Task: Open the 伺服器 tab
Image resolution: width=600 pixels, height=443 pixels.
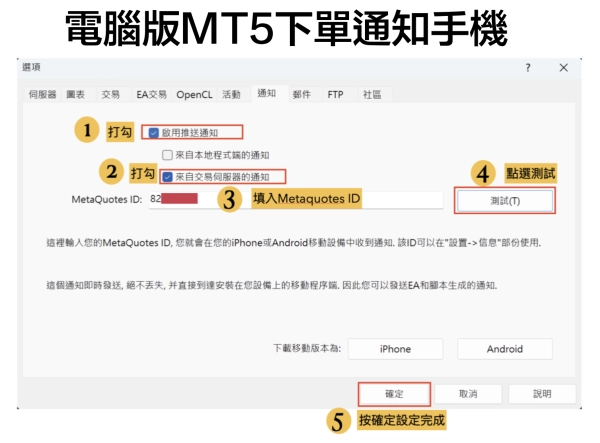Action: tap(41, 94)
